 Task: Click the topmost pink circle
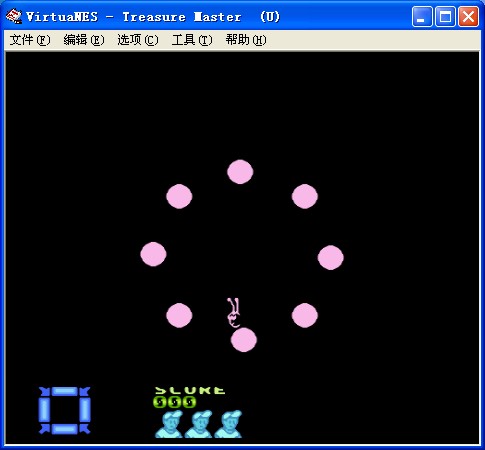(240, 172)
